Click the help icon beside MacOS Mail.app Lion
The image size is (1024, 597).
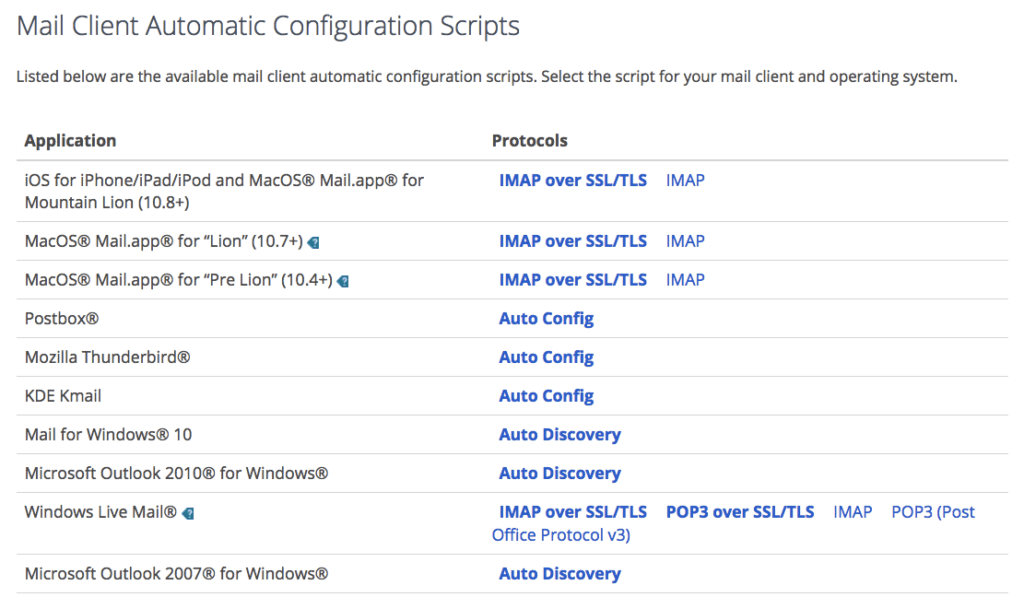tap(313, 242)
